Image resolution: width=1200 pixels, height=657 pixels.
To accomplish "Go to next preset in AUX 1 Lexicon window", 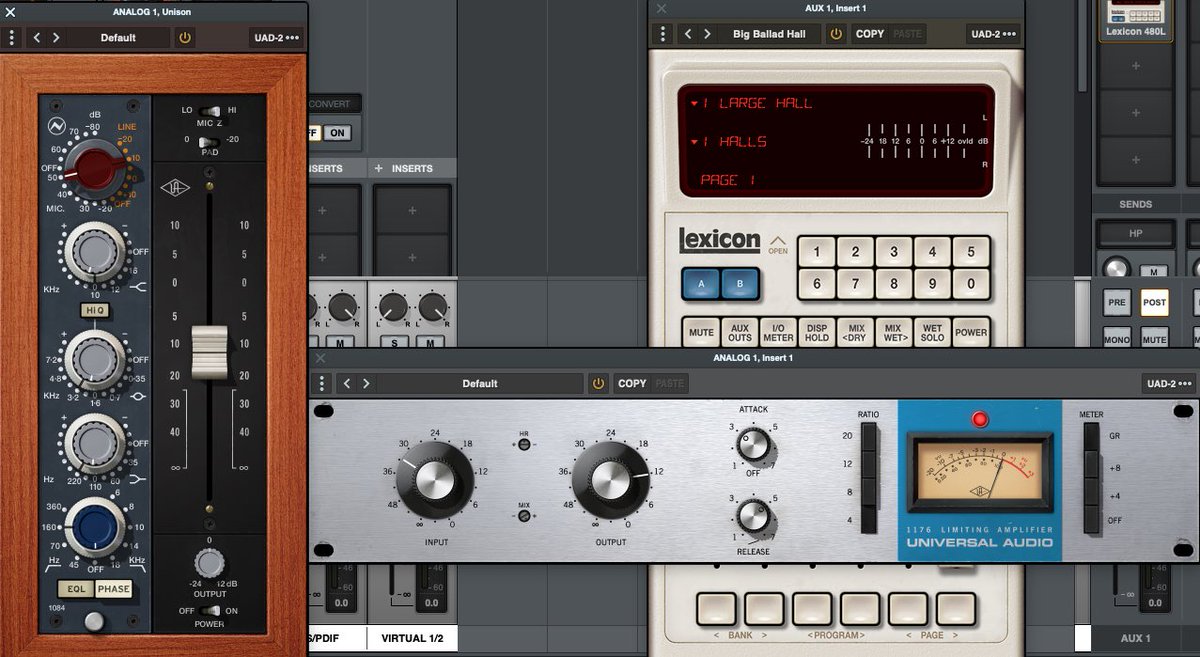I will (707, 34).
